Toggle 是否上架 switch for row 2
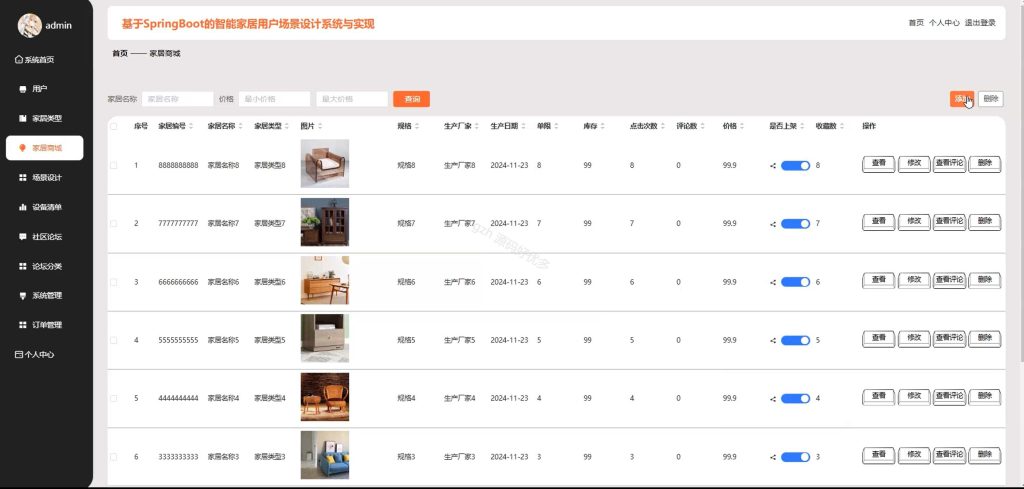This screenshot has width=1024, height=489. coord(795,224)
